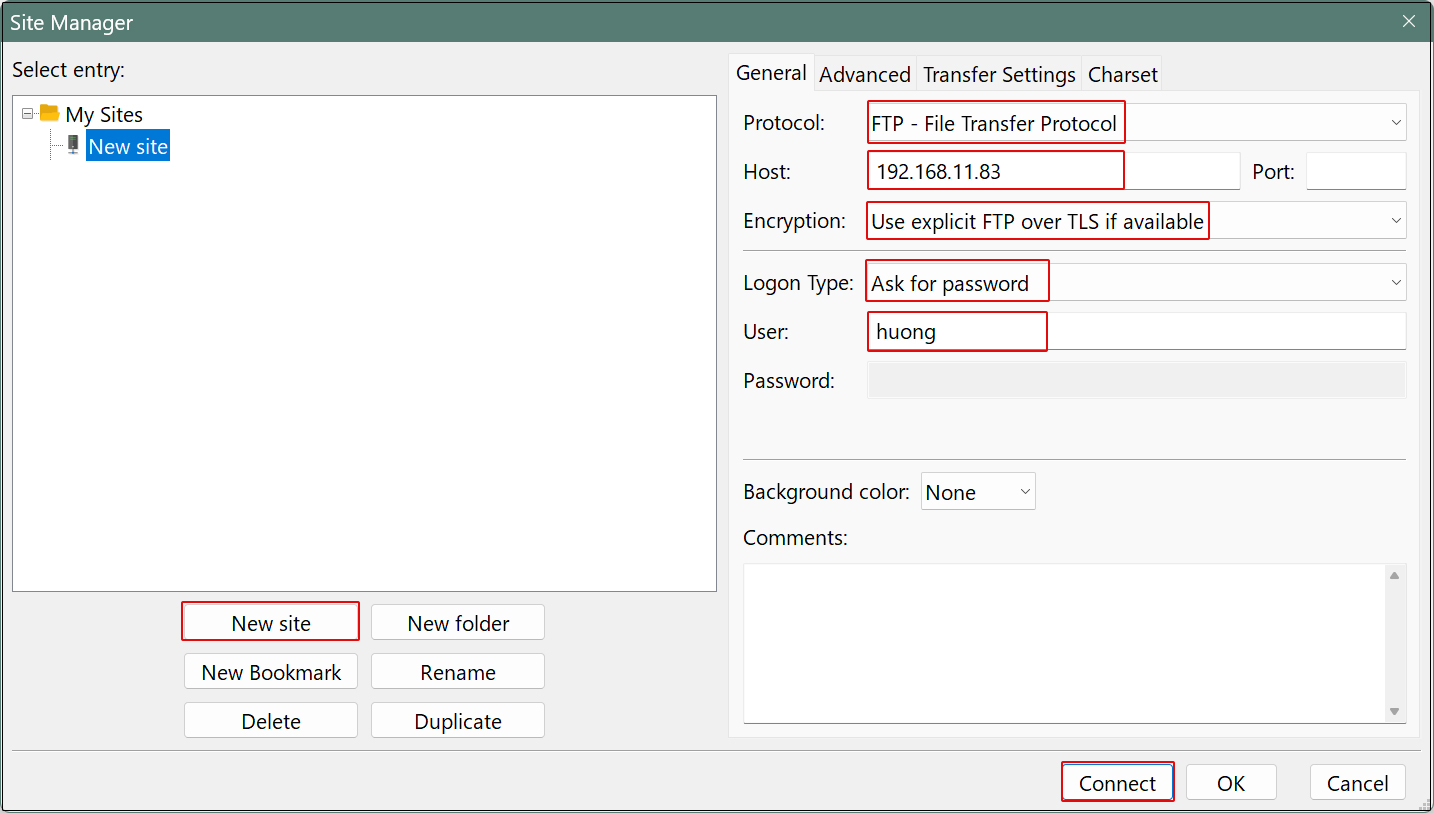This screenshot has width=1434, height=813.
Task: Collapse the My Sites tree node
Action: 27,114
